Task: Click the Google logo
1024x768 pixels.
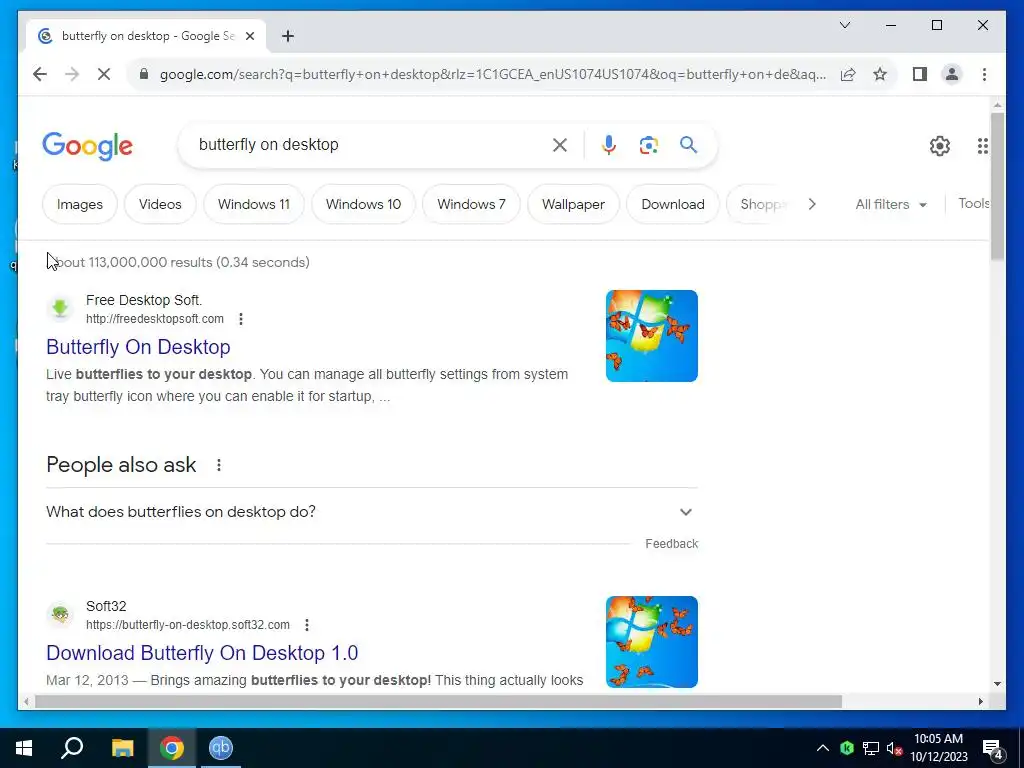Action: 88,146
